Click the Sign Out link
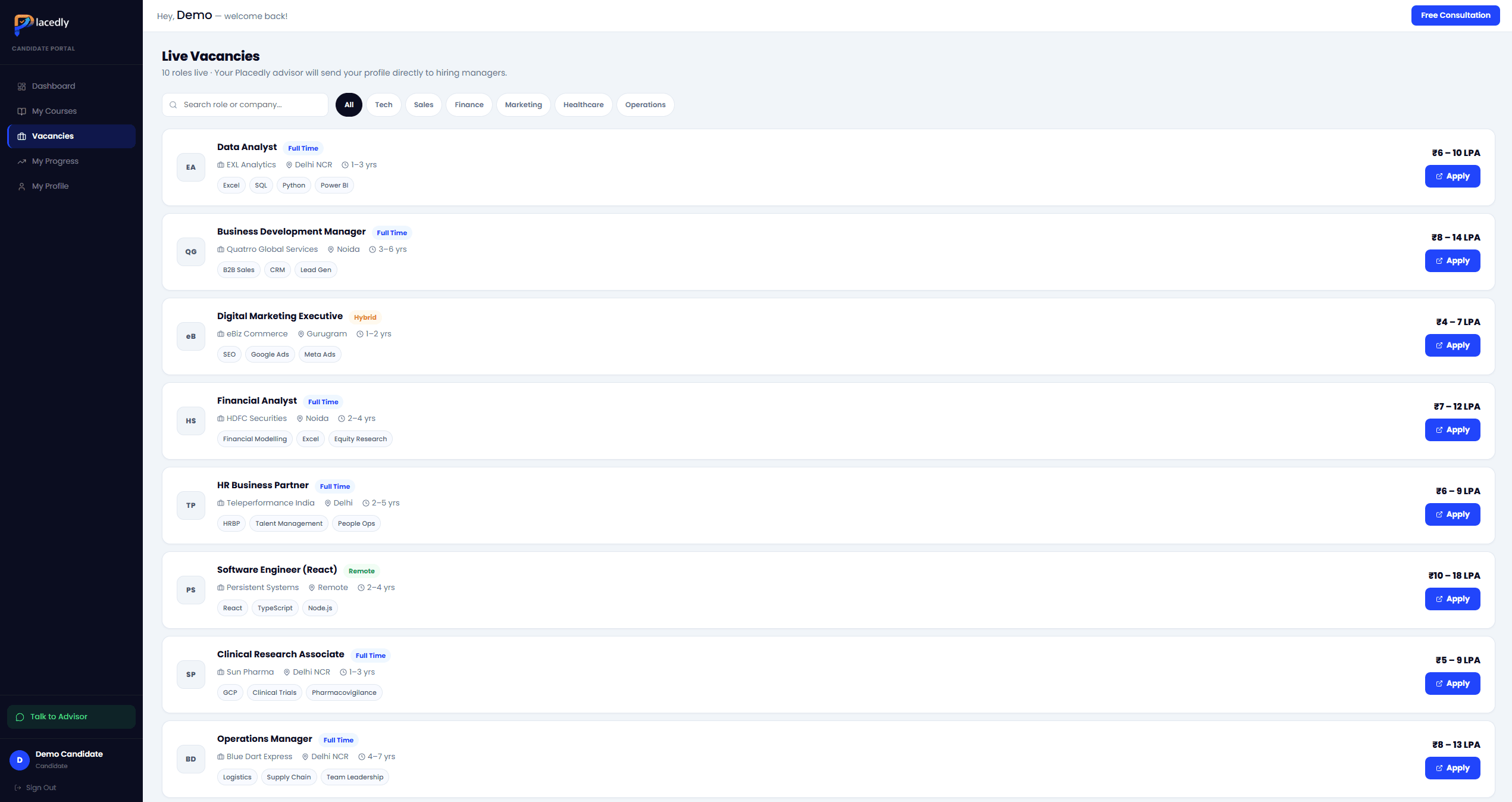1512x802 pixels. tap(35, 788)
